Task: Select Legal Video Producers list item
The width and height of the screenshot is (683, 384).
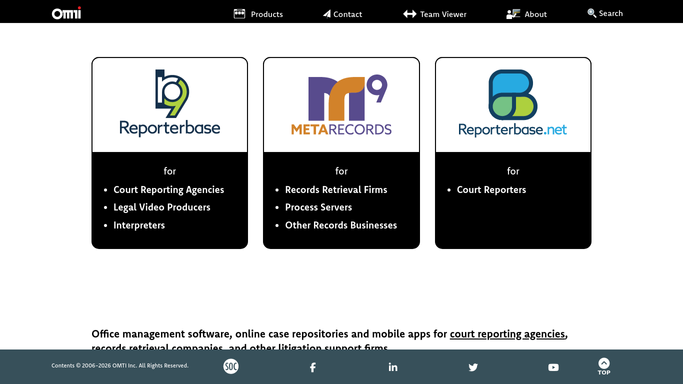Action: 162,207
